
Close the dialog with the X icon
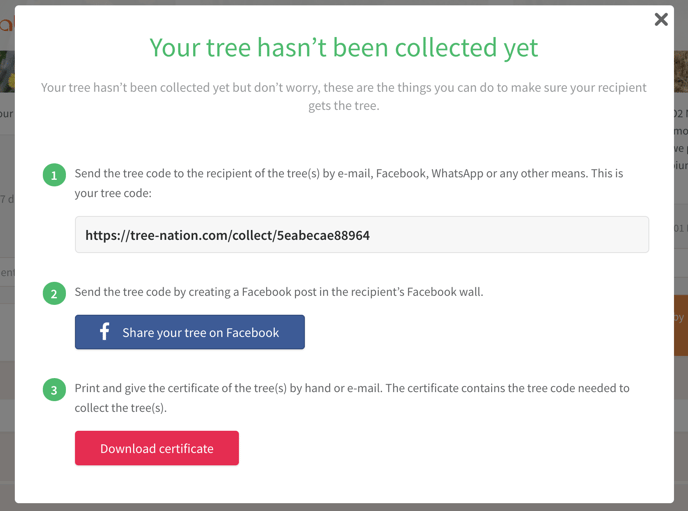click(661, 19)
